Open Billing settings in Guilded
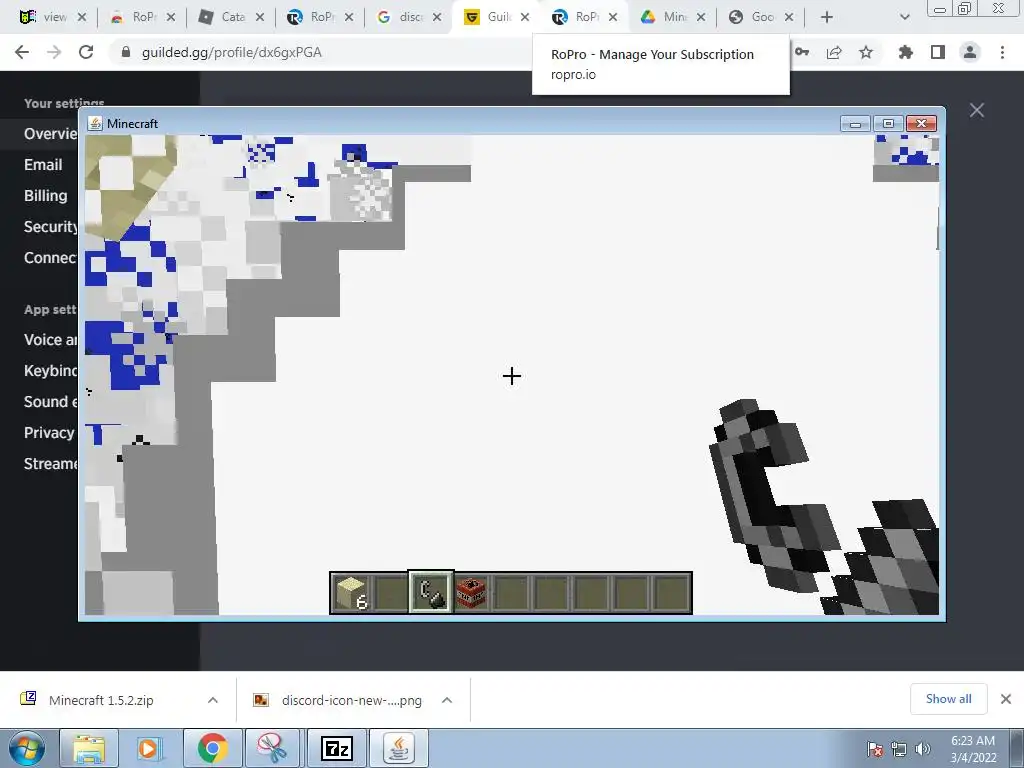Image resolution: width=1024 pixels, height=768 pixels. point(46,196)
